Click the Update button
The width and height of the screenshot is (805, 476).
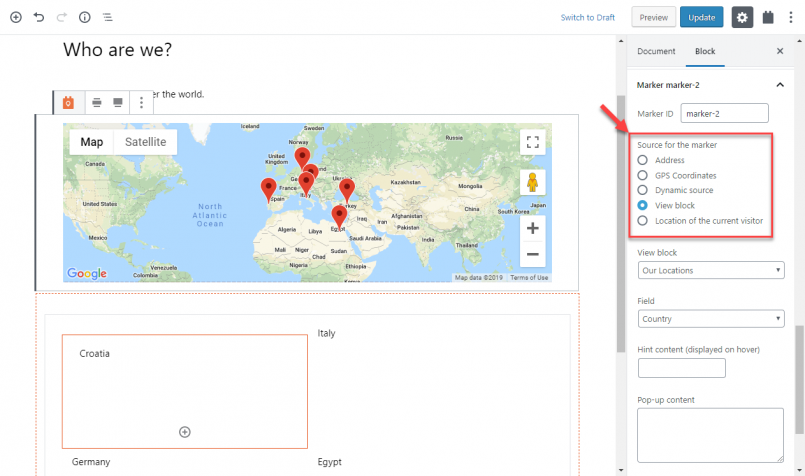(x=701, y=17)
